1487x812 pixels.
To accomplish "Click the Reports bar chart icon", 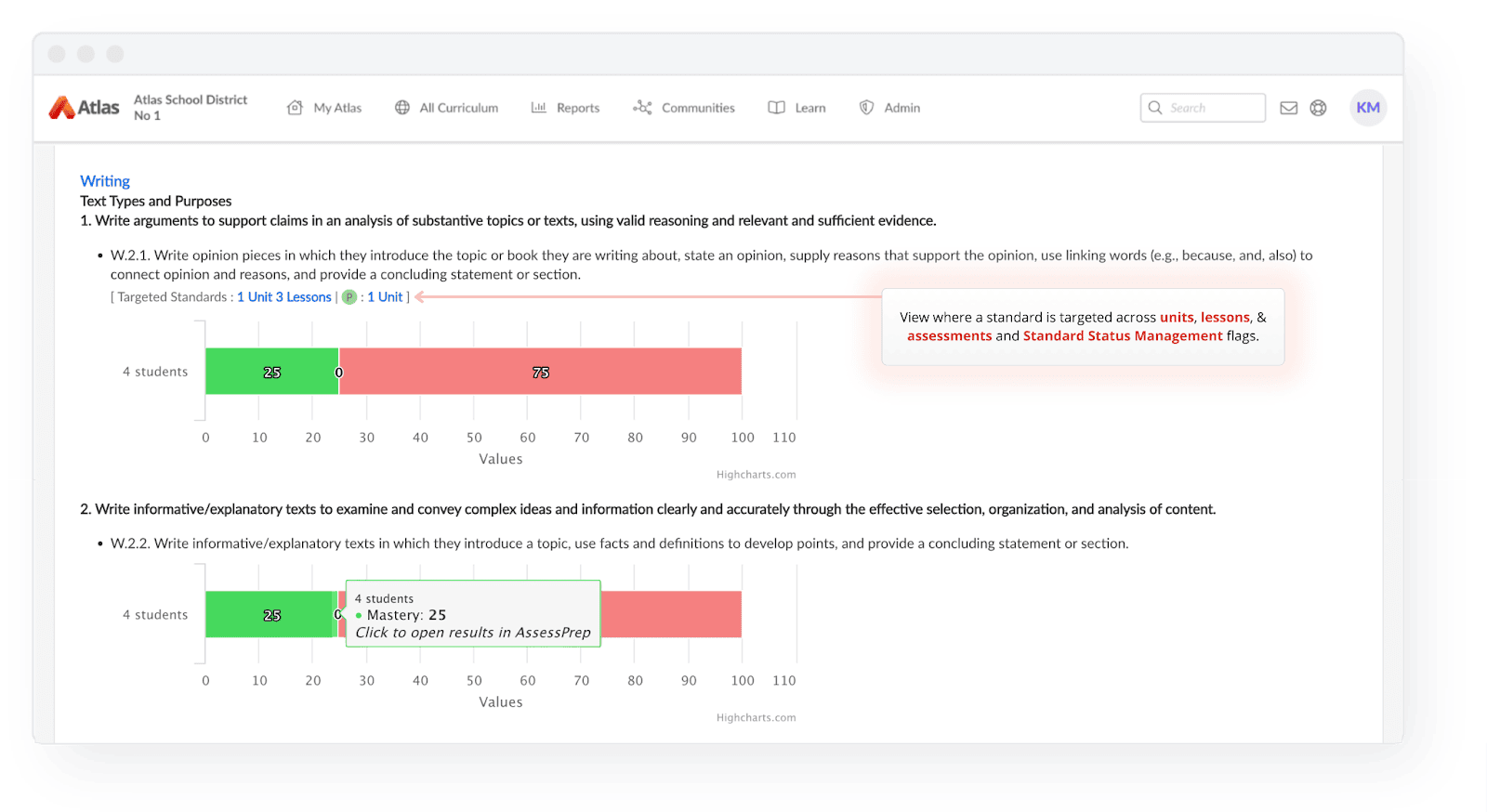I will tap(538, 108).
